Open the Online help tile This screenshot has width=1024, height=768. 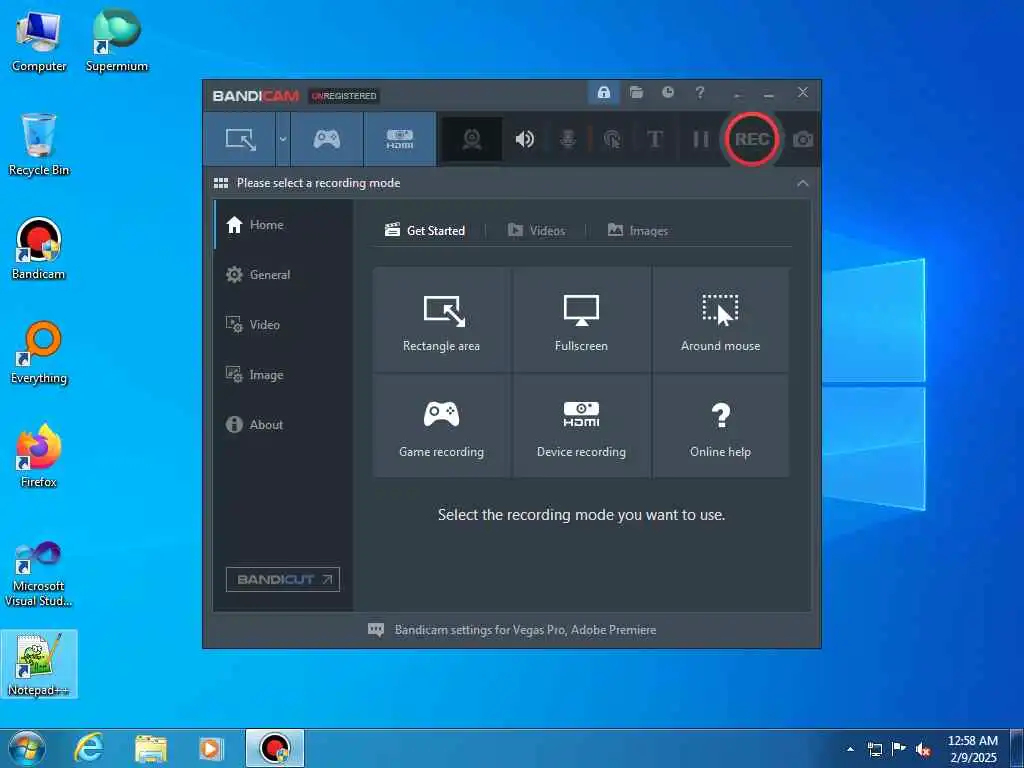click(720, 426)
